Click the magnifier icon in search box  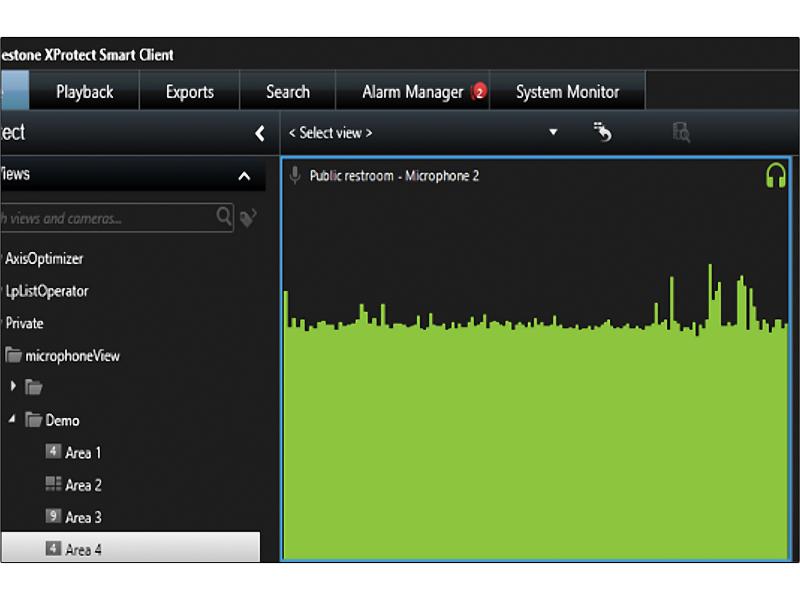(x=223, y=216)
